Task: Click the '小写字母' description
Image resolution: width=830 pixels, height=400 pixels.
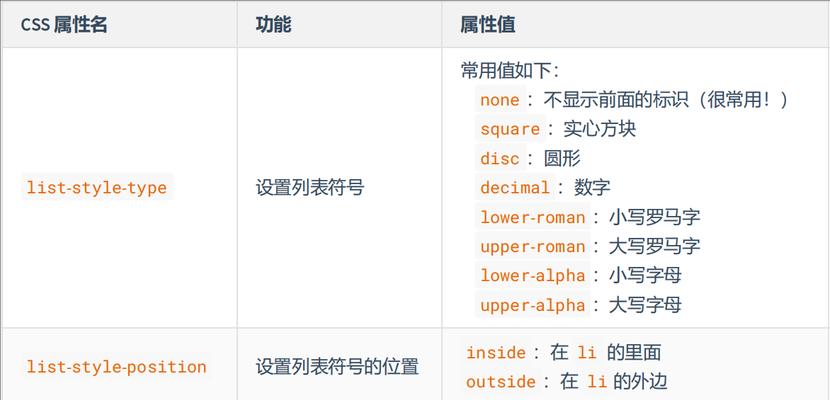Action: pyautogui.click(x=645, y=275)
